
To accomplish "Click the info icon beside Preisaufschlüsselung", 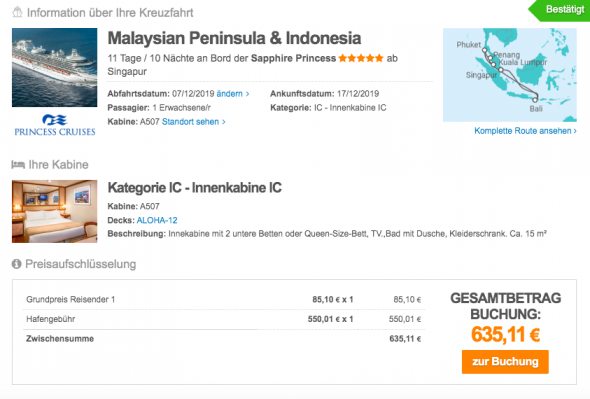I will tap(17, 264).
